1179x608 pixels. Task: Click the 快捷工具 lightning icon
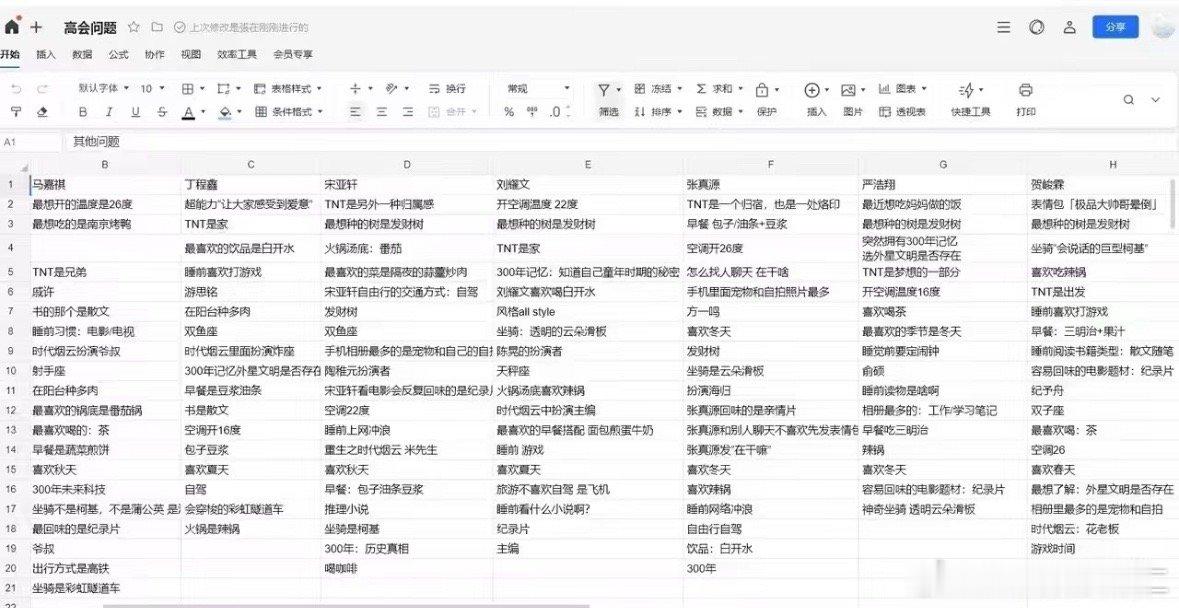point(966,90)
